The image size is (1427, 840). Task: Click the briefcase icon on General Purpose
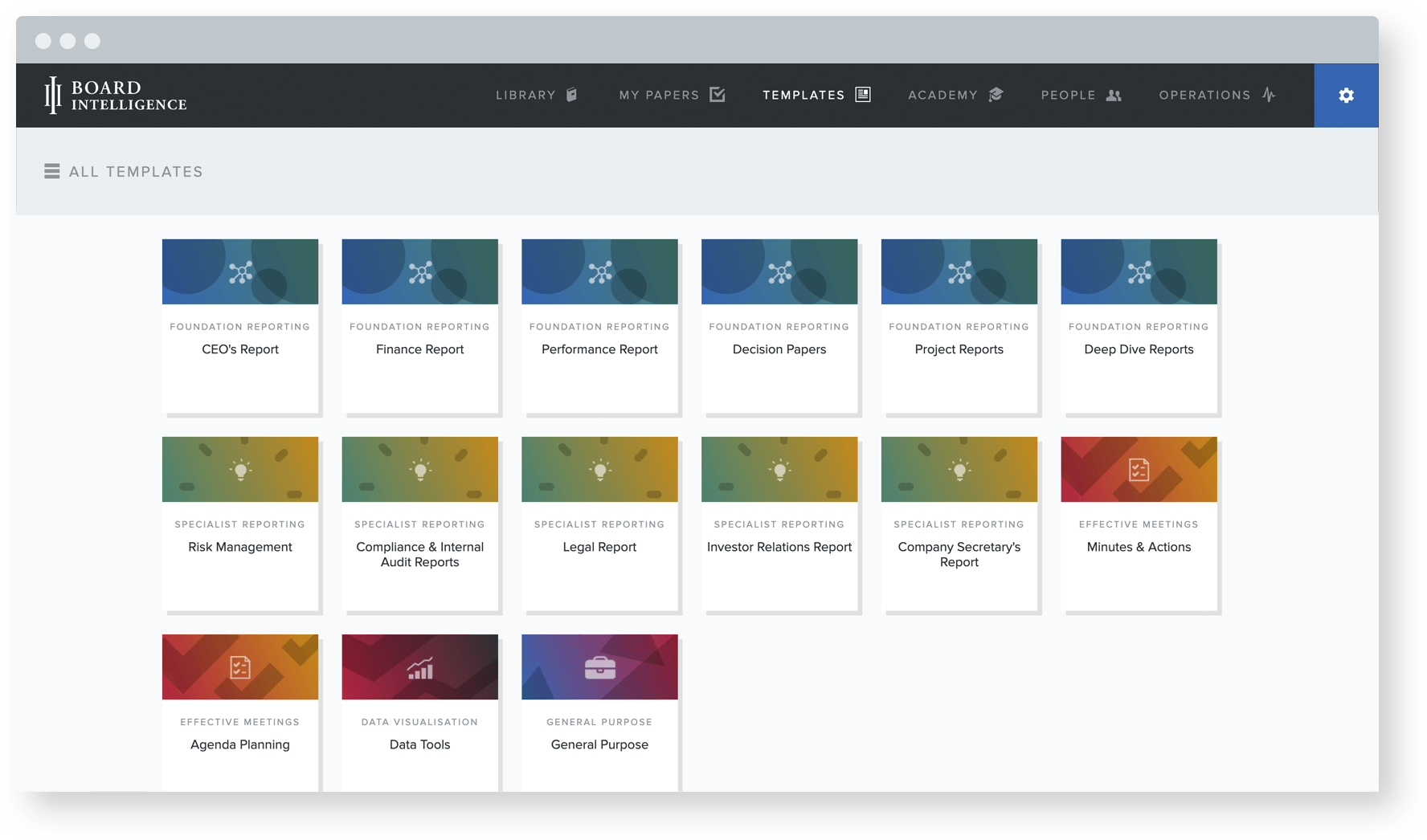pyautogui.click(x=599, y=667)
